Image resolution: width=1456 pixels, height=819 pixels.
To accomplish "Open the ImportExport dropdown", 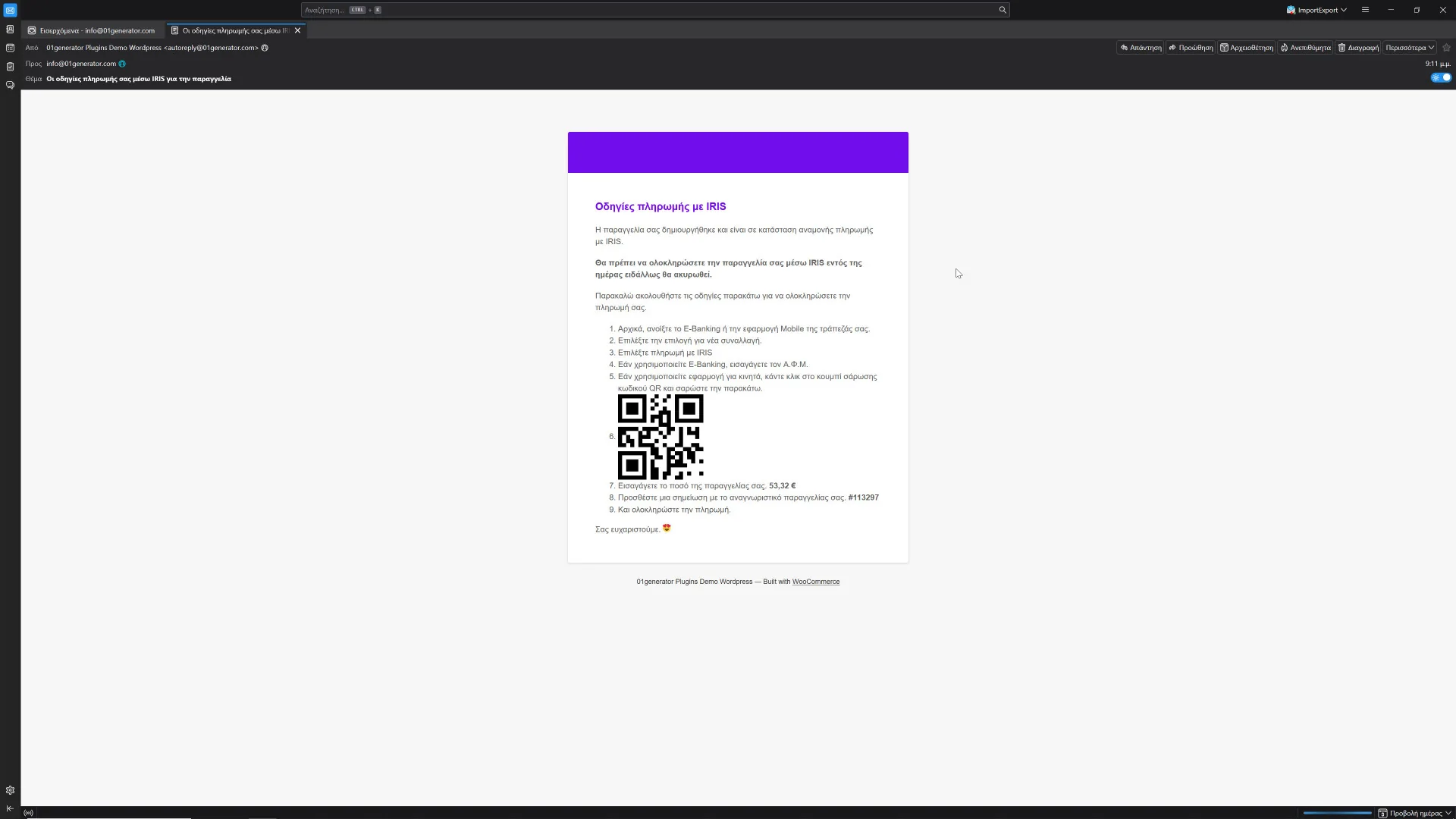I will pyautogui.click(x=1316, y=10).
